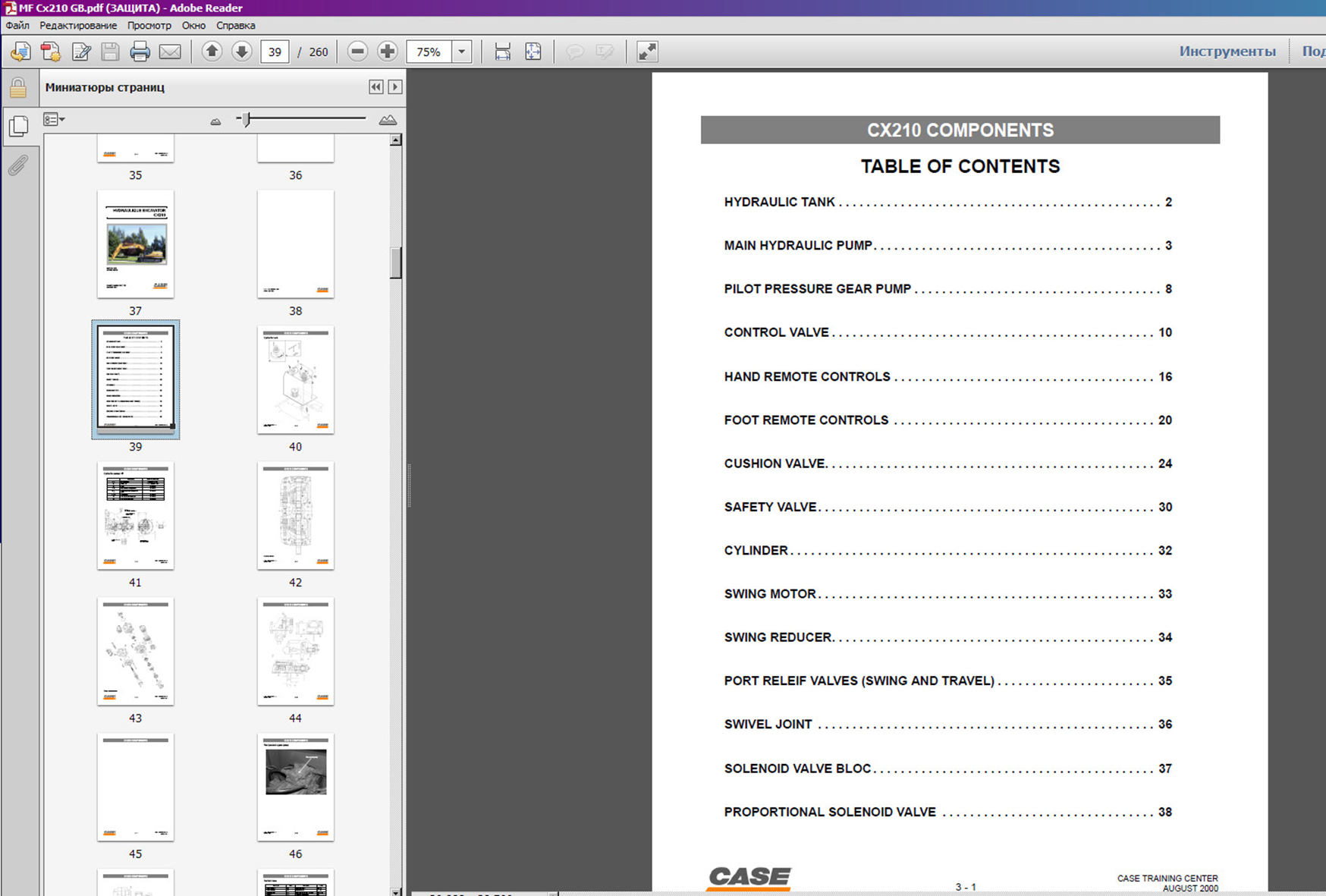This screenshot has width=1326, height=896.
Task: Expand panel with right arrow button
Action: pos(395,87)
